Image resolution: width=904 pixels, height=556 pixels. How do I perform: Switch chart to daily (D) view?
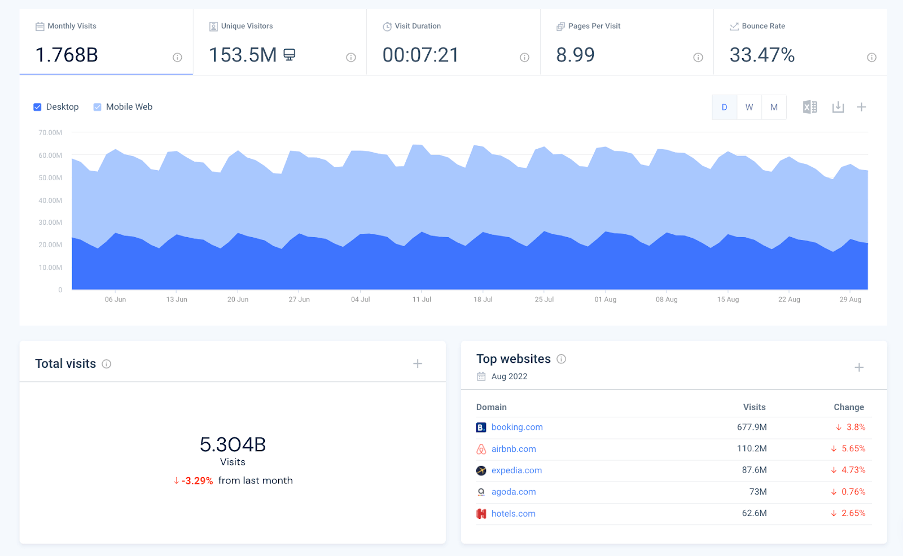[725, 107]
